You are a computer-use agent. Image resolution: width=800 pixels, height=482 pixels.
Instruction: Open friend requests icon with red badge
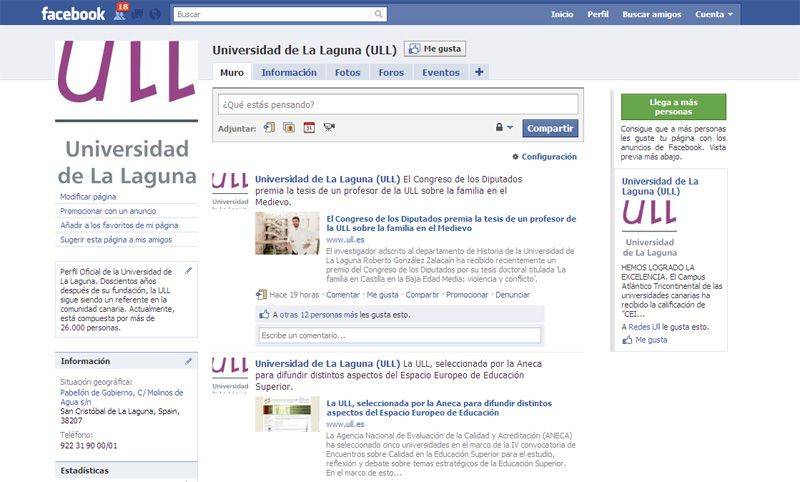pyautogui.click(x=120, y=14)
